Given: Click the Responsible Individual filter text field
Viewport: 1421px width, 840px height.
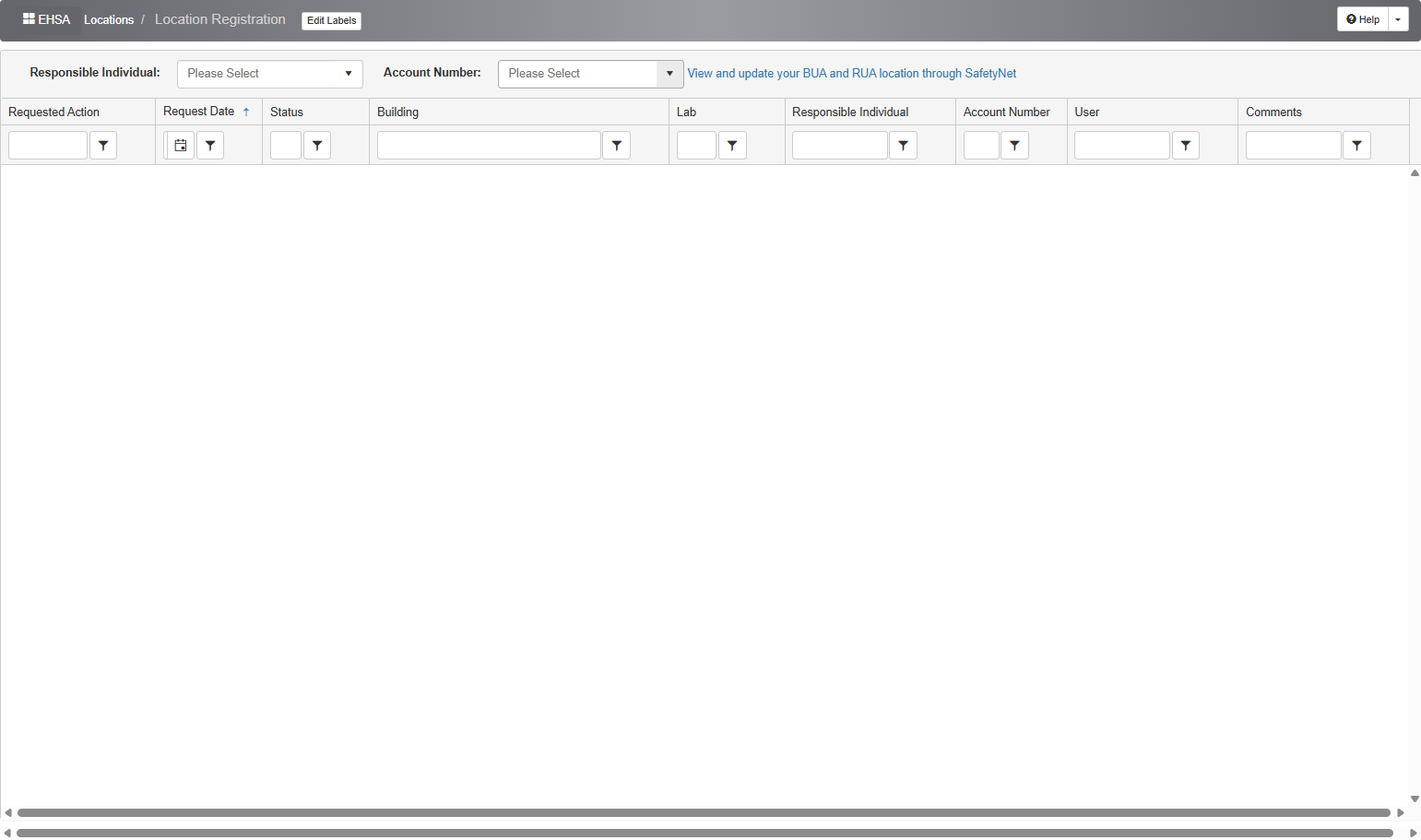Looking at the screenshot, I should tap(840, 146).
